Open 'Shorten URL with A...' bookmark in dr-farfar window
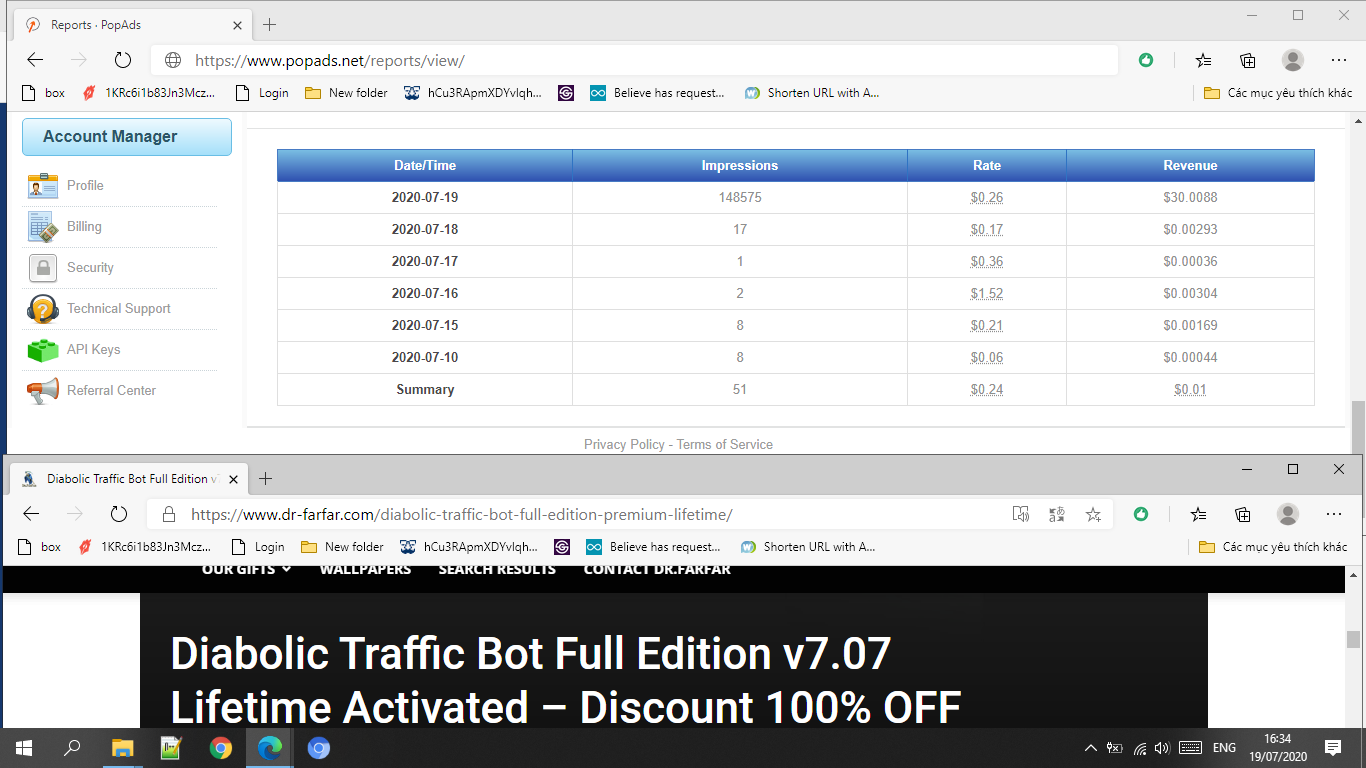1366x768 pixels. pos(808,547)
